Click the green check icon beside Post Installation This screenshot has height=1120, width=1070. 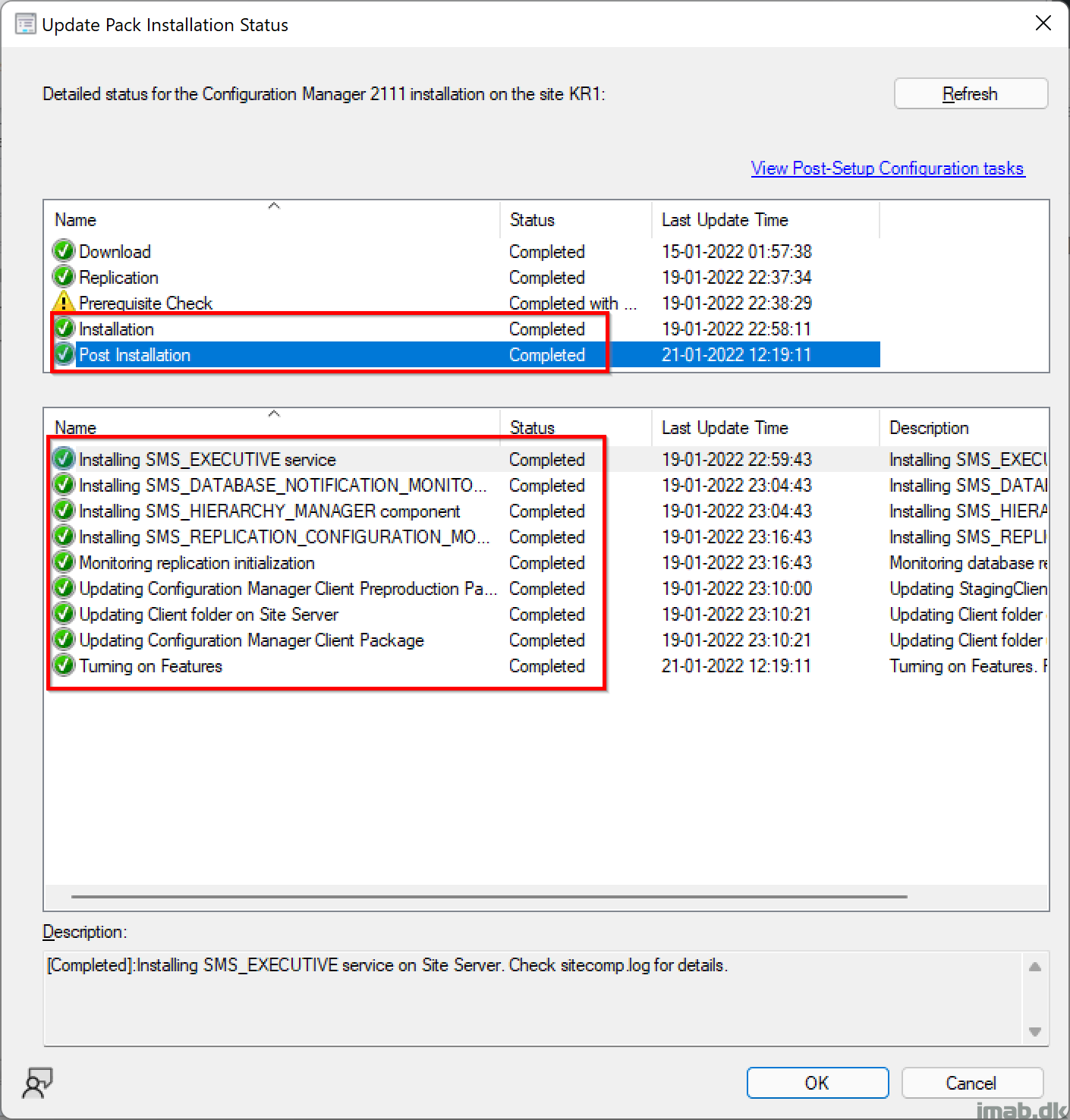(x=64, y=354)
